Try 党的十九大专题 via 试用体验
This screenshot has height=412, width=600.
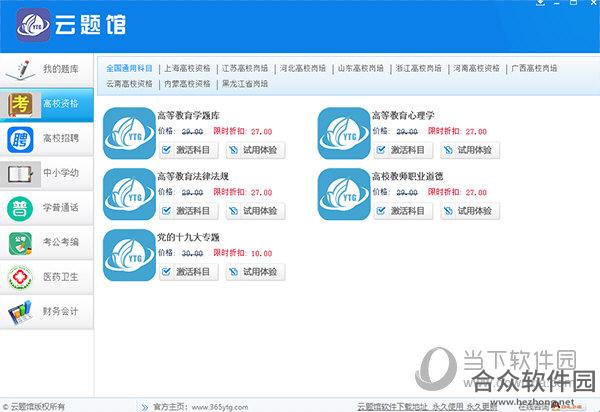click(x=256, y=272)
